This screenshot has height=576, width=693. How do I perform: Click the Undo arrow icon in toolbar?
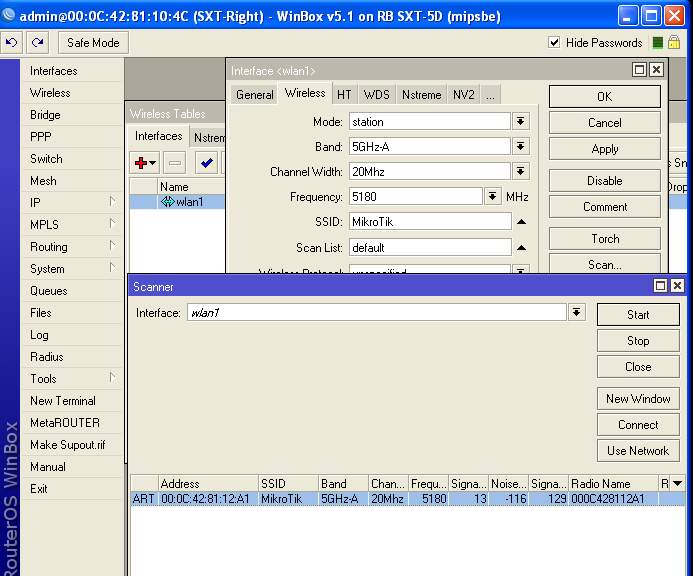11,42
